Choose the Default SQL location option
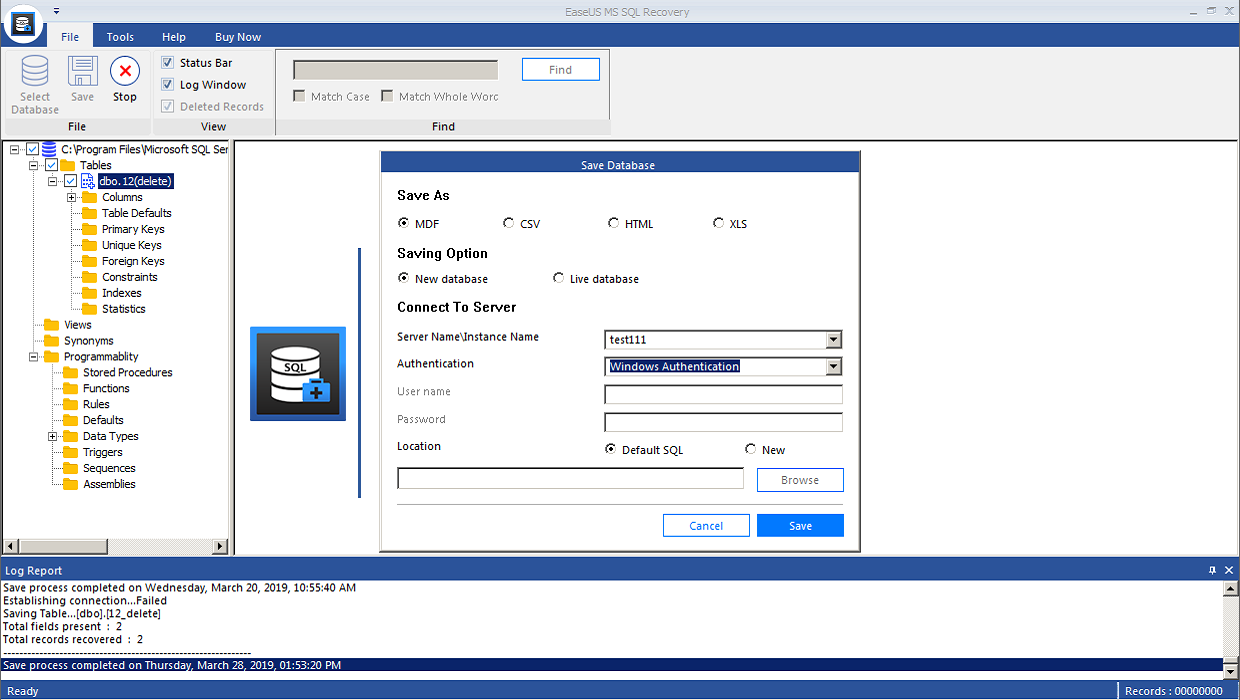1240x700 pixels. (610, 449)
